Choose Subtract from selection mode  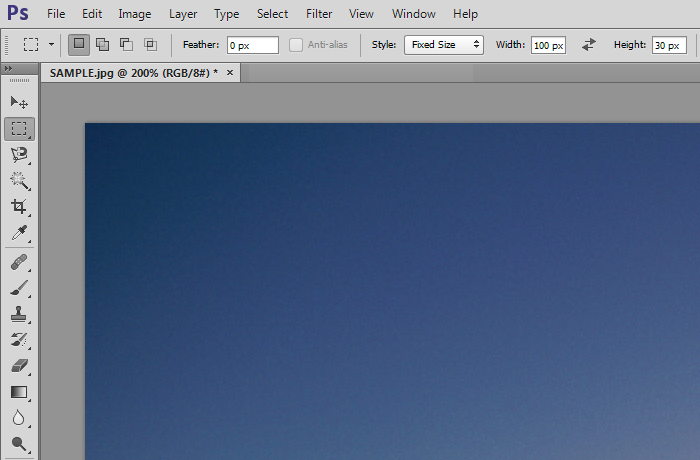tap(126, 45)
